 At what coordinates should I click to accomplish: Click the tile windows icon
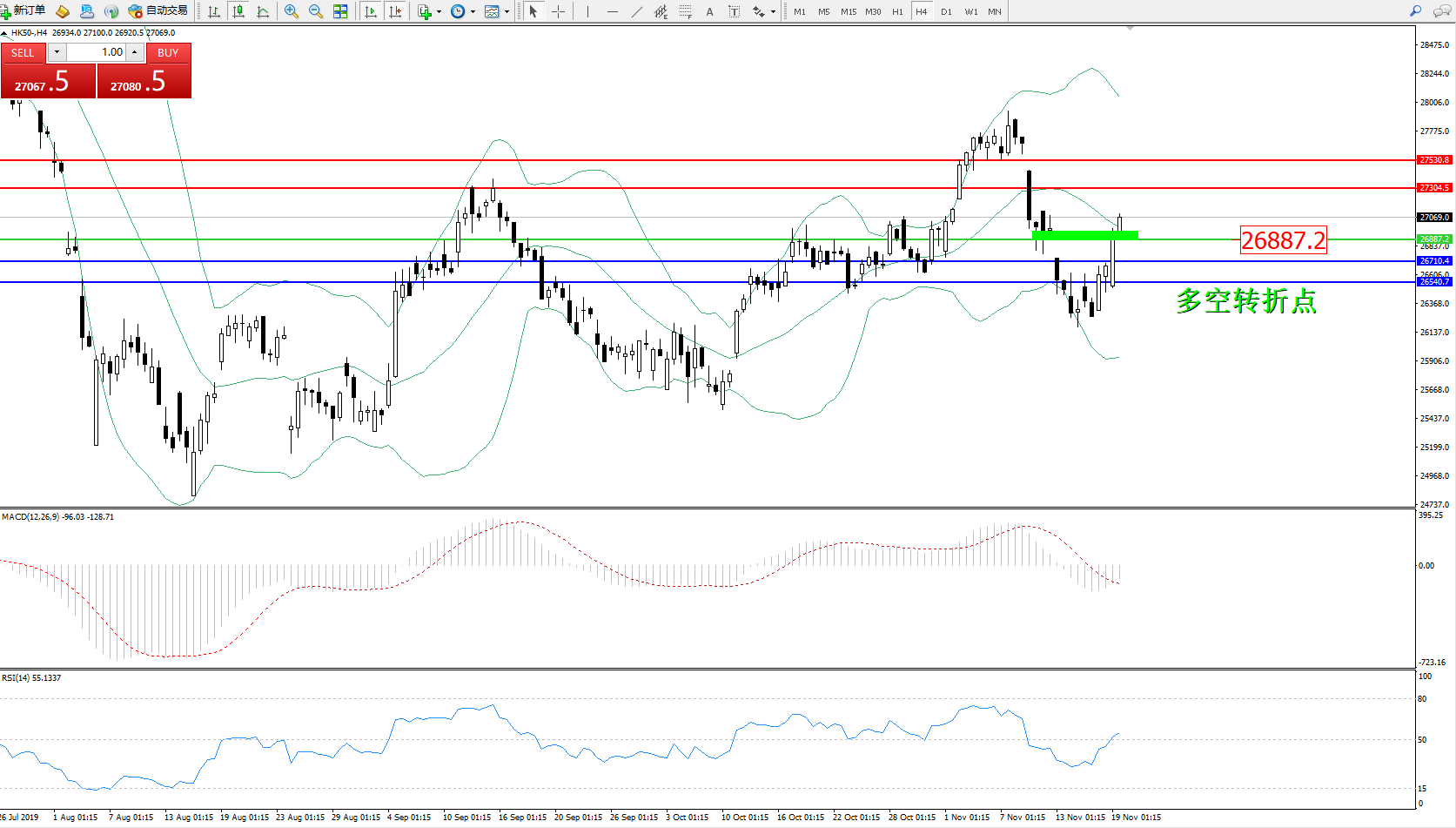pos(340,11)
